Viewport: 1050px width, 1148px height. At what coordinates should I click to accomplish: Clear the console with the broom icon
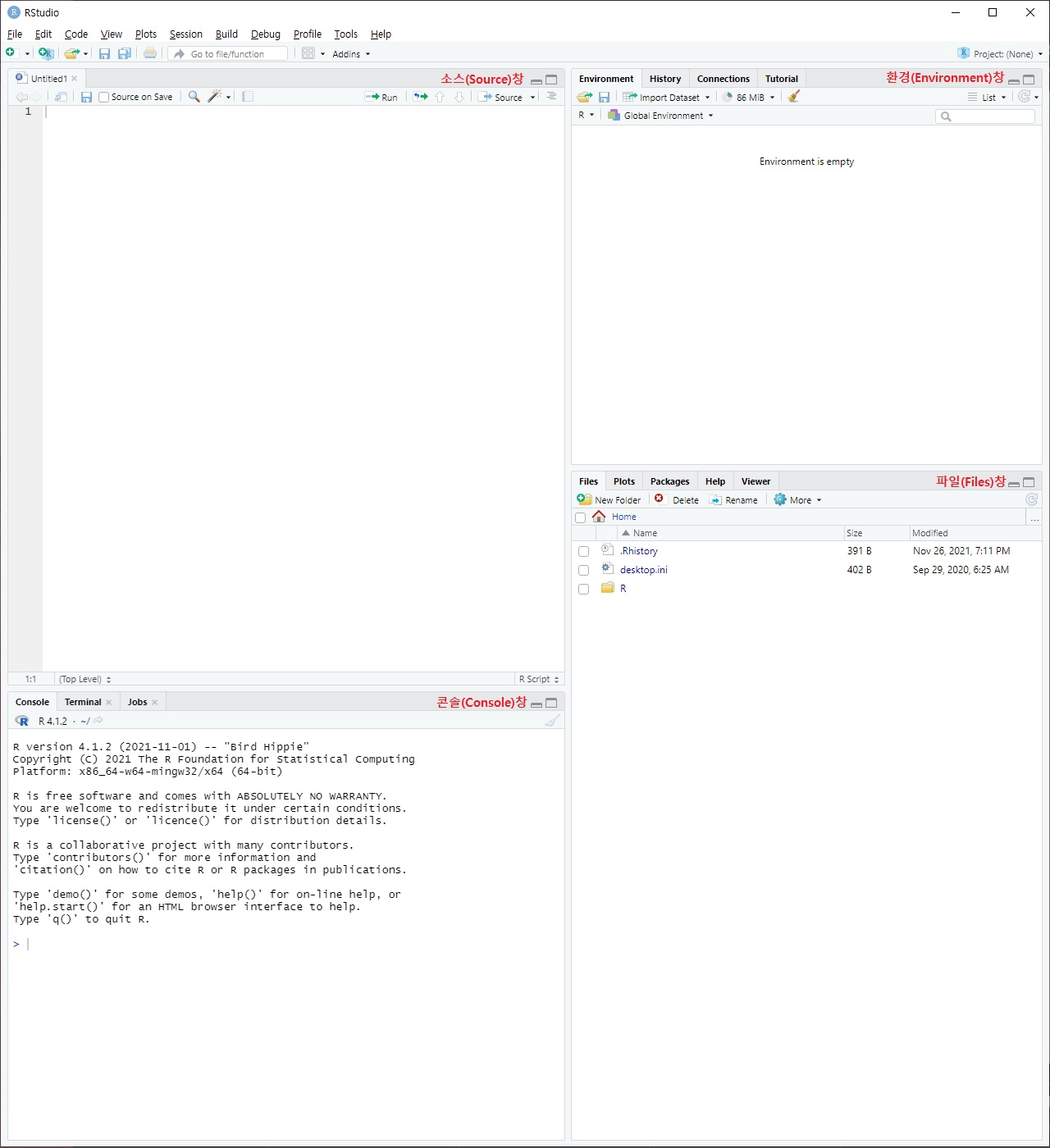(553, 721)
